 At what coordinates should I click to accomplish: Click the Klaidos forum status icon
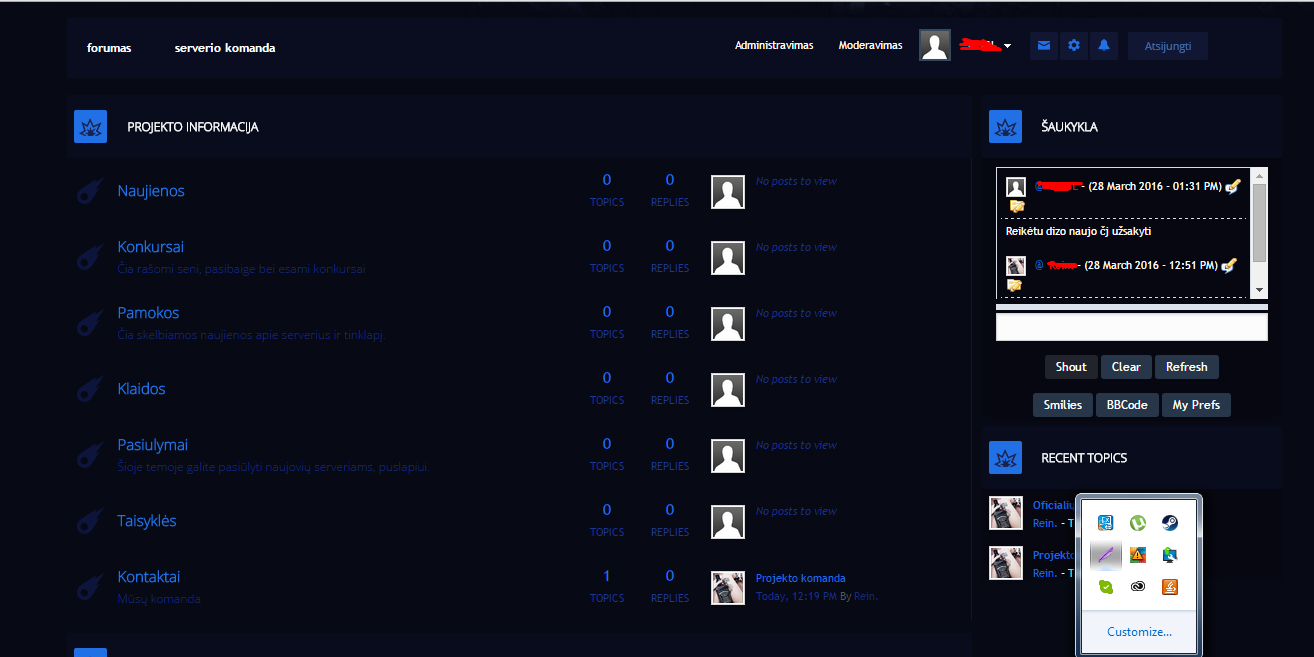point(90,389)
